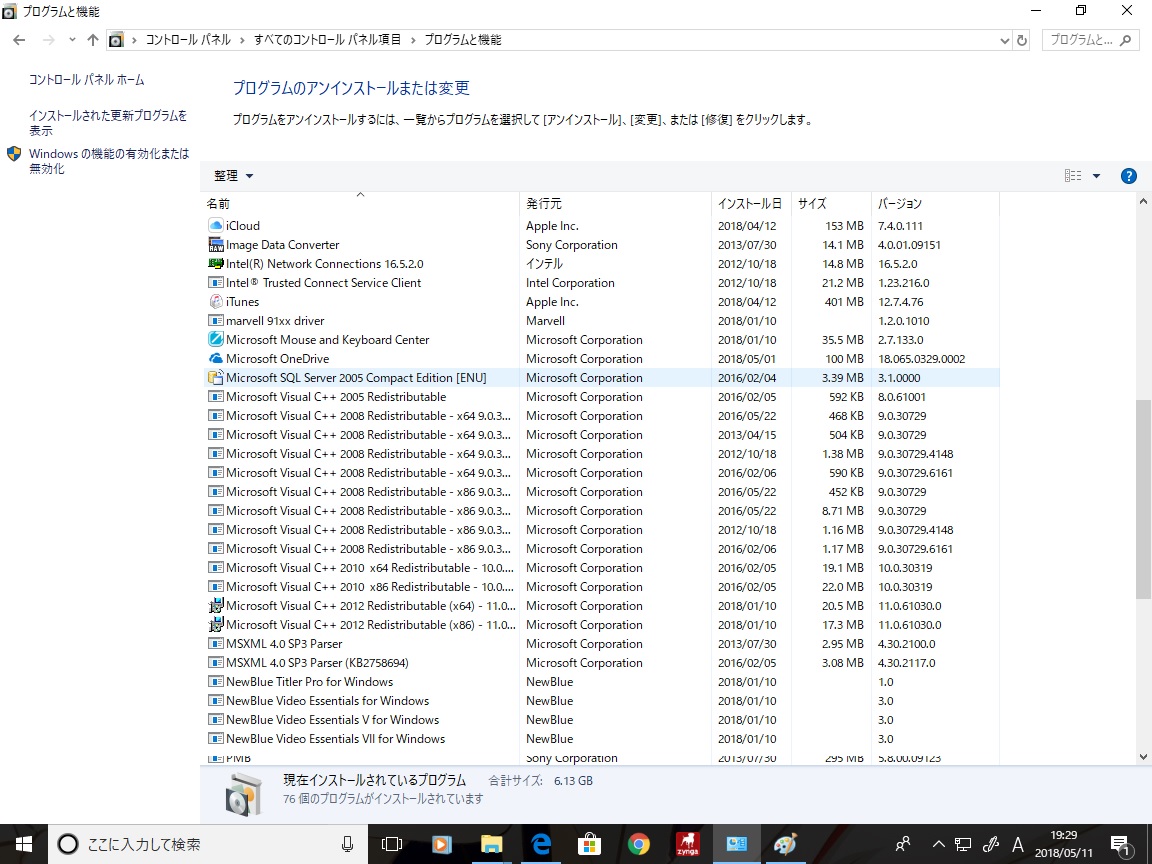Open Google Chrome from the taskbar
Screen dimensions: 1152x864
[638, 844]
